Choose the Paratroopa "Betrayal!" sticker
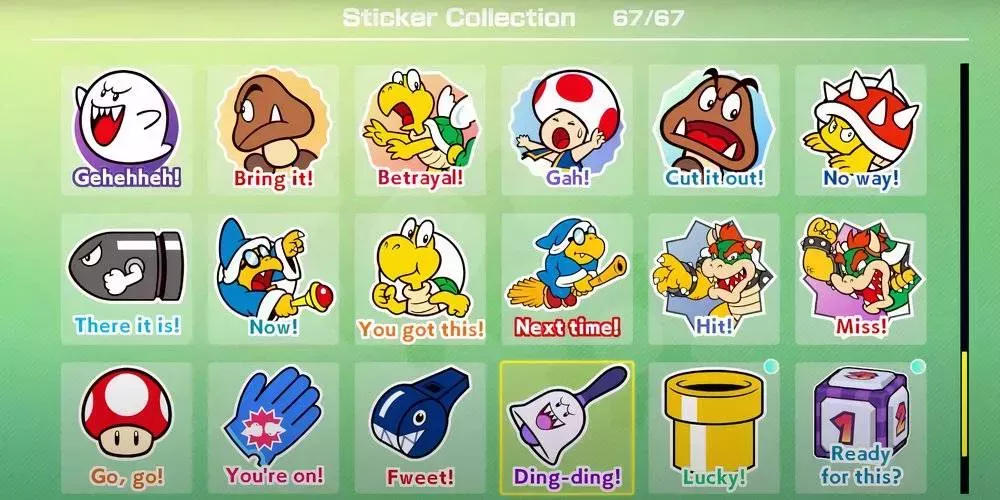 420,130
